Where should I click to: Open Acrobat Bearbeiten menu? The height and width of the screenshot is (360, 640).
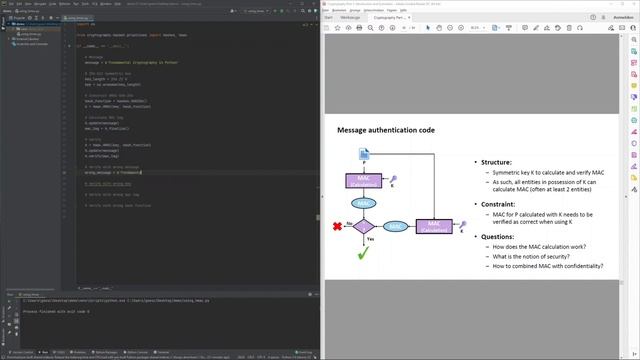point(339,10)
